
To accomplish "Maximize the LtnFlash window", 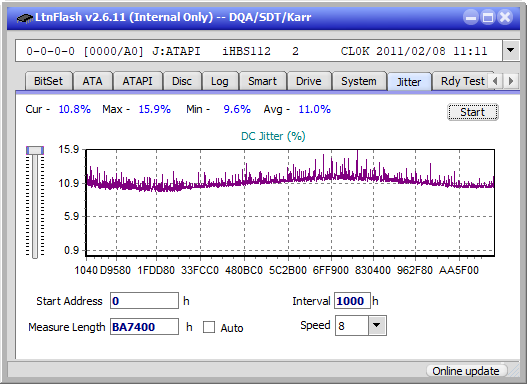I will 488,17.
